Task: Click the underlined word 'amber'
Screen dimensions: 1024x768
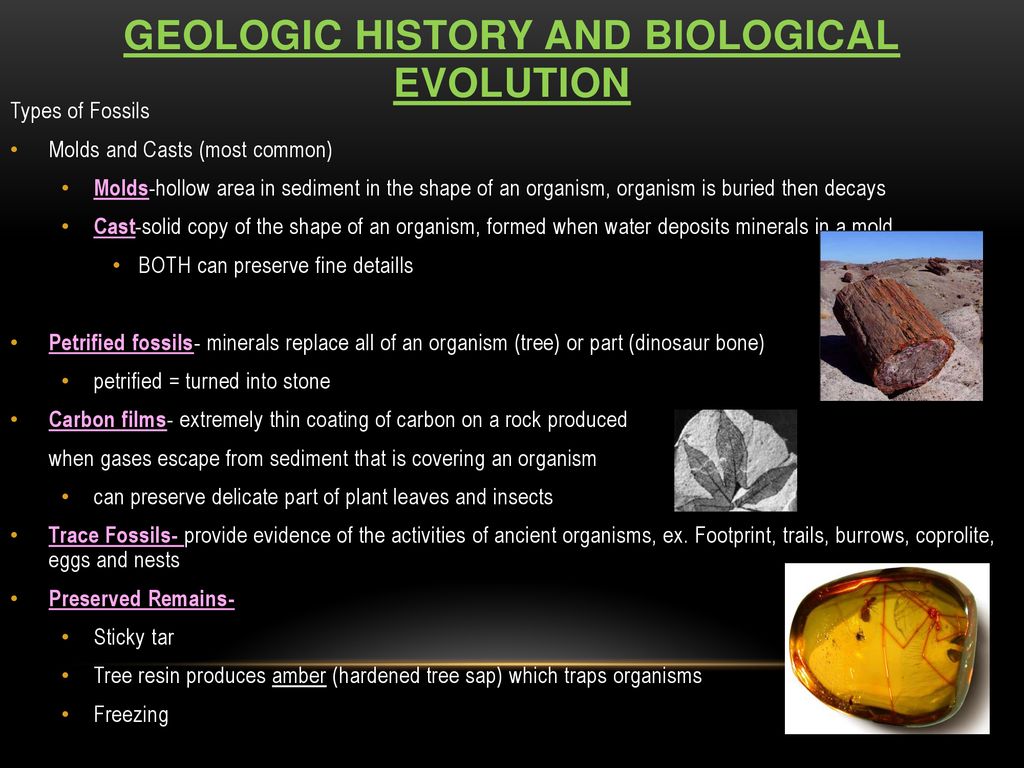Action: click(298, 676)
